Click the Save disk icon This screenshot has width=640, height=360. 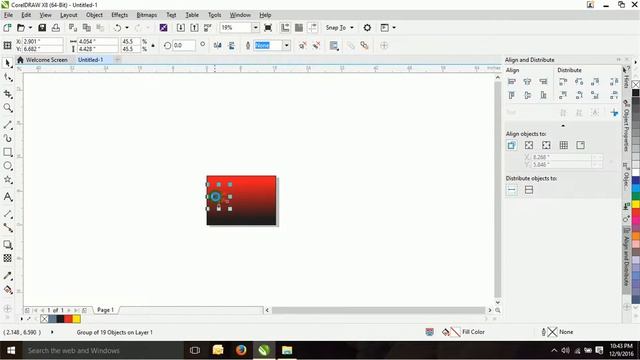click(x=42, y=28)
